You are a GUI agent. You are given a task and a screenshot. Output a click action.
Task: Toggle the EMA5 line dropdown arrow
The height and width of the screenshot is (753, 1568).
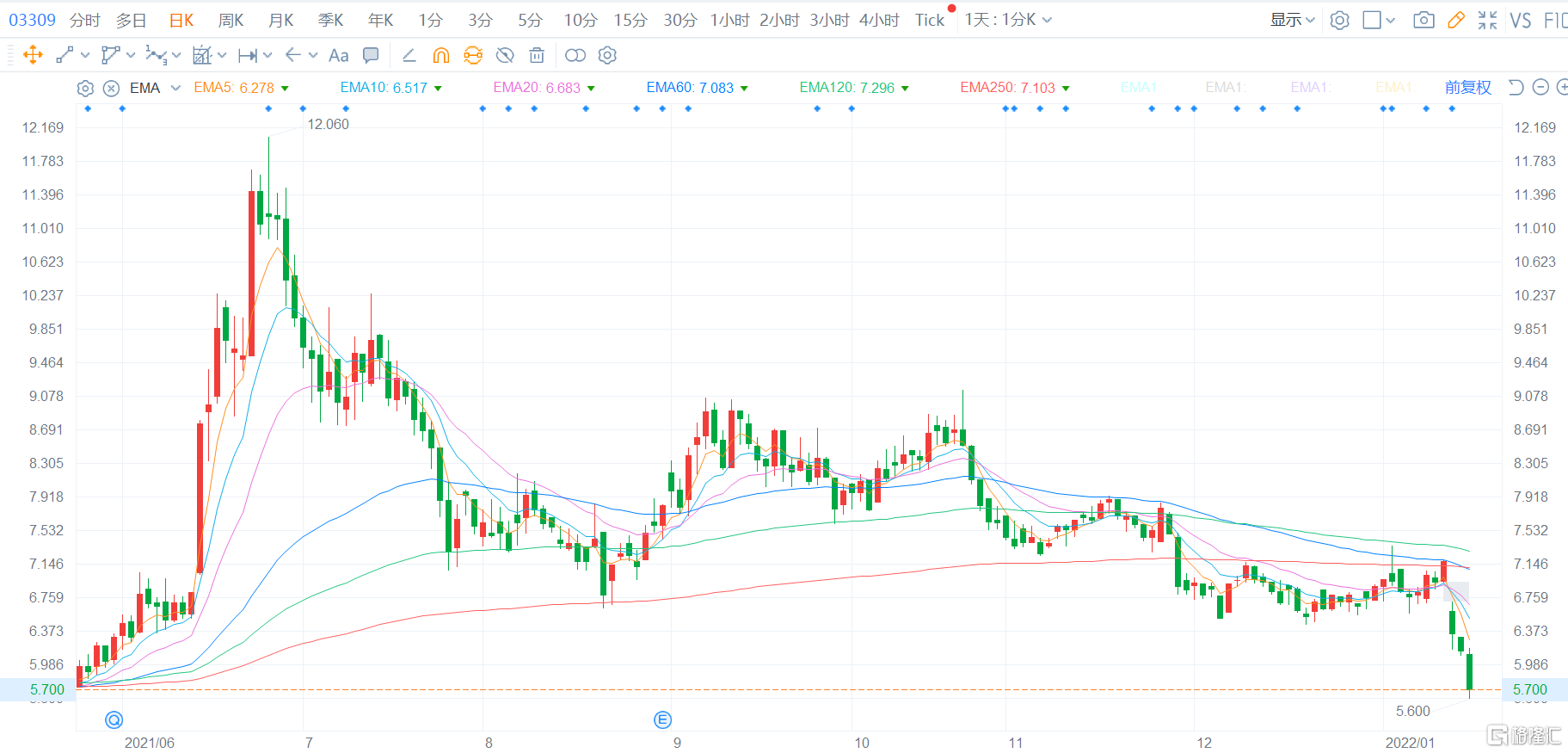pyautogui.click(x=285, y=88)
